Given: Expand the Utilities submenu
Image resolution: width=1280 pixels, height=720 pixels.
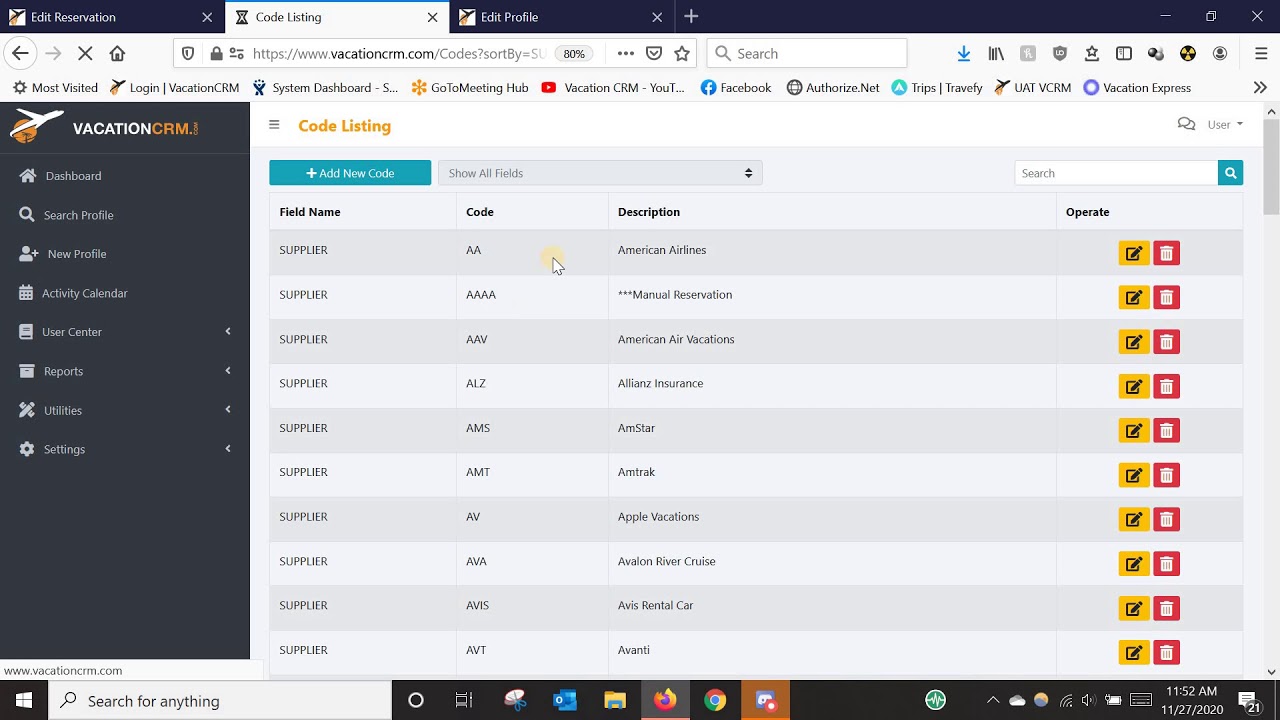Looking at the screenshot, I should pos(124,410).
